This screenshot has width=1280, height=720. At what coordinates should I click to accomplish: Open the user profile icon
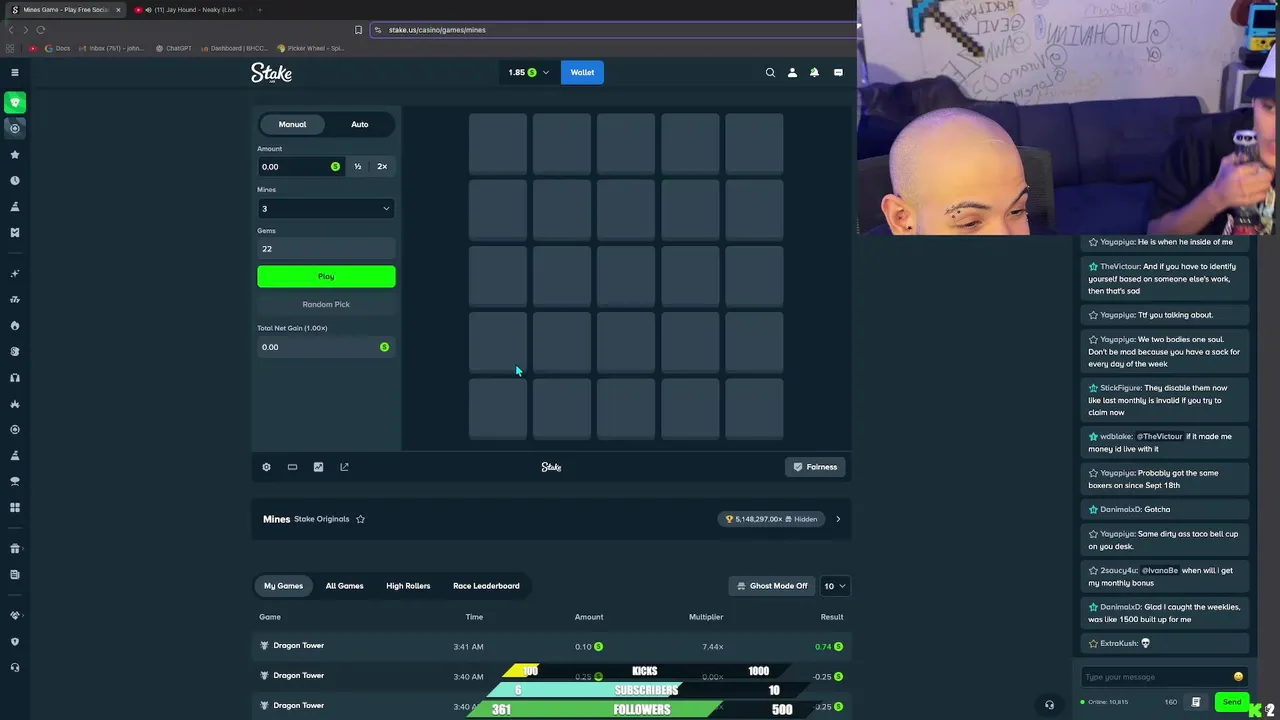click(x=792, y=72)
